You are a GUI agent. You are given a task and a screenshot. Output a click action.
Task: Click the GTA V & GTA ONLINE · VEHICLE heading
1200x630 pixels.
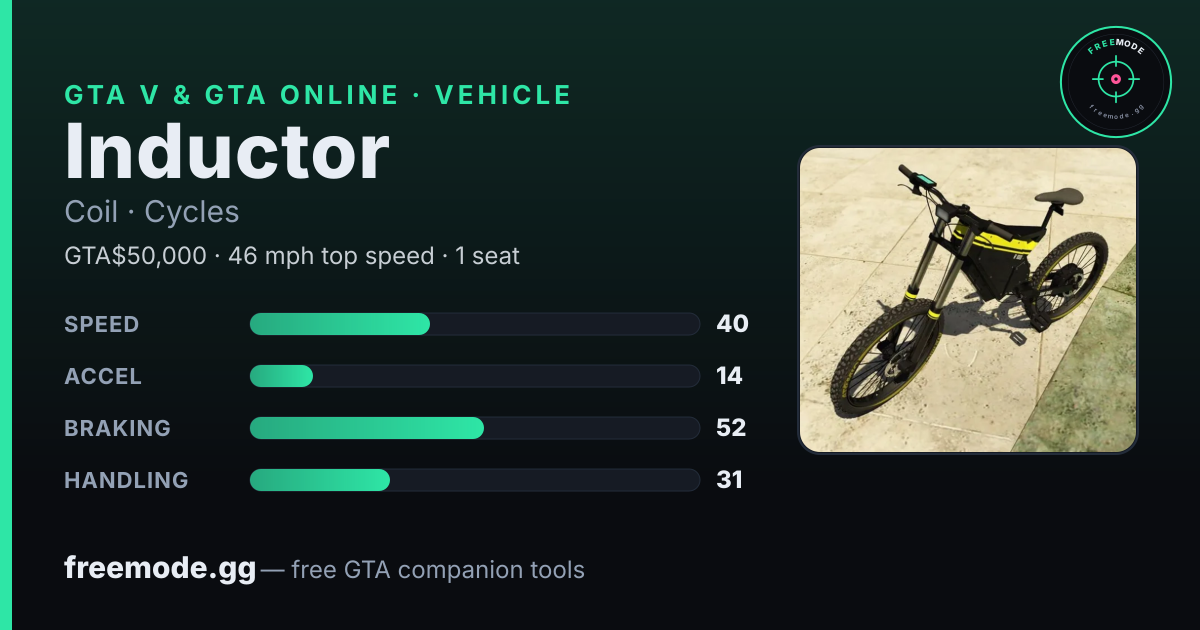click(318, 95)
